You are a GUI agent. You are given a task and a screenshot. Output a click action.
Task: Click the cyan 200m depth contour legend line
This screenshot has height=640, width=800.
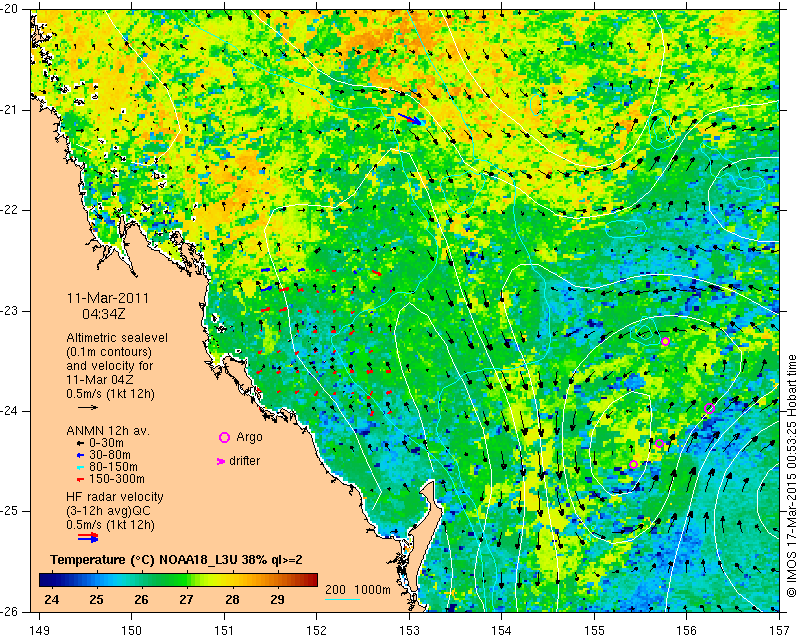[x=342, y=599]
